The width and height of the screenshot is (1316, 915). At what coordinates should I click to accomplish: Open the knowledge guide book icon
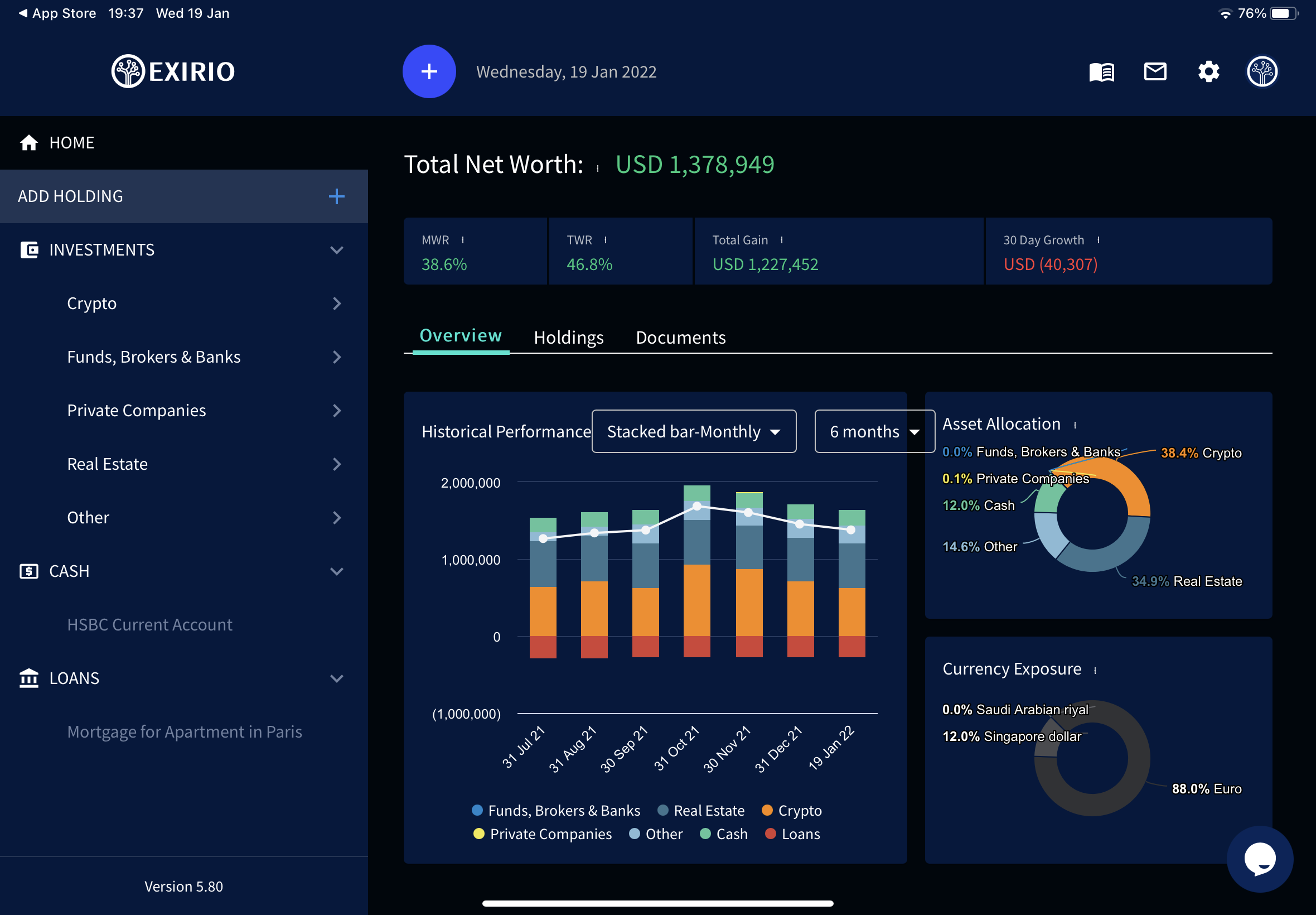coord(1102,71)
